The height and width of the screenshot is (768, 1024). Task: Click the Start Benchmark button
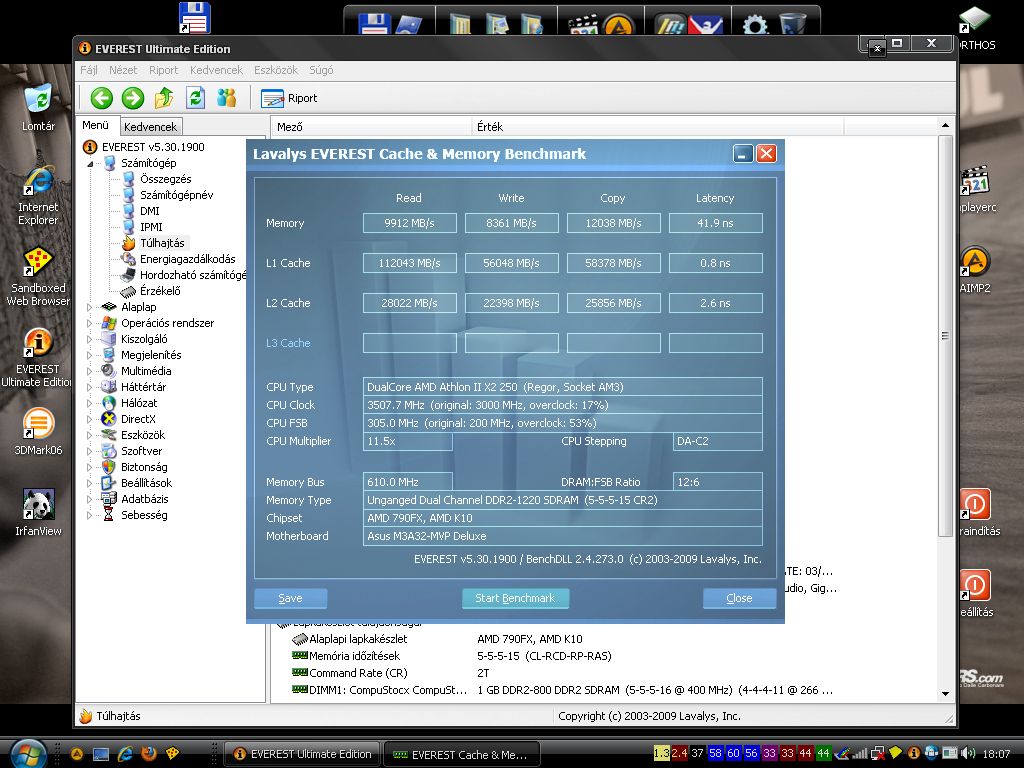(515, 598)
